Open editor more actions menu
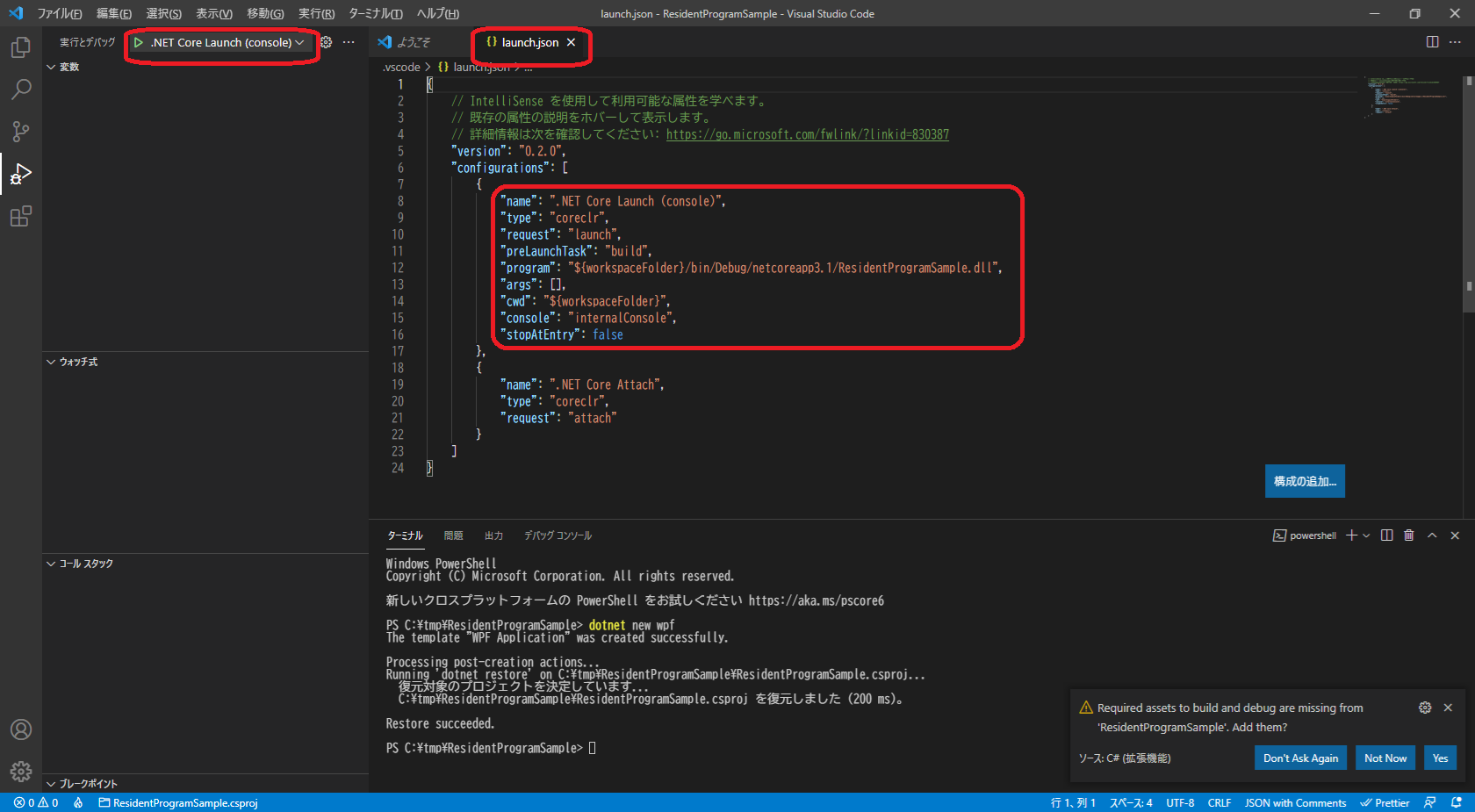 pyautogui.click(x=1455, y=42)
